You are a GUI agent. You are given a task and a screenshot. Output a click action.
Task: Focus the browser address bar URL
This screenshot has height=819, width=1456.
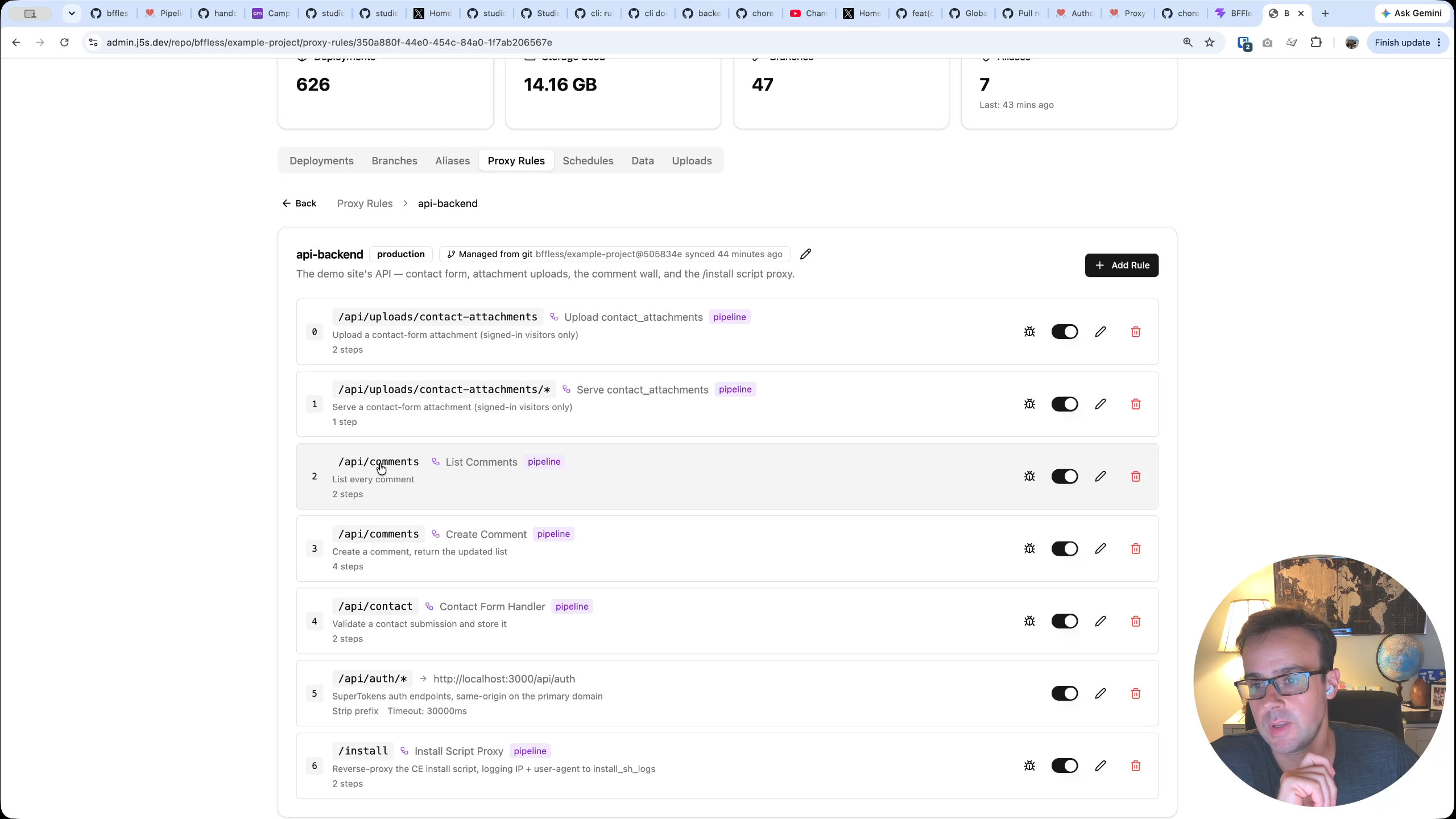(x=329, y=43)
